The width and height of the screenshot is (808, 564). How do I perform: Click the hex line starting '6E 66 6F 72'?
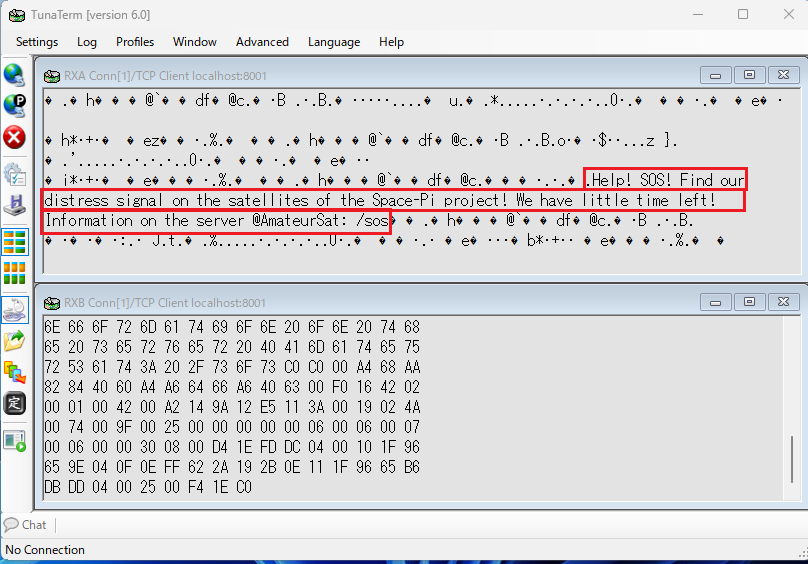232,327
